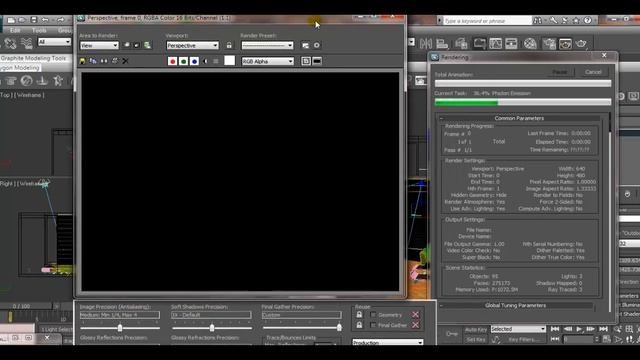Select the Polygon Modeling tab

coord(20,68)
